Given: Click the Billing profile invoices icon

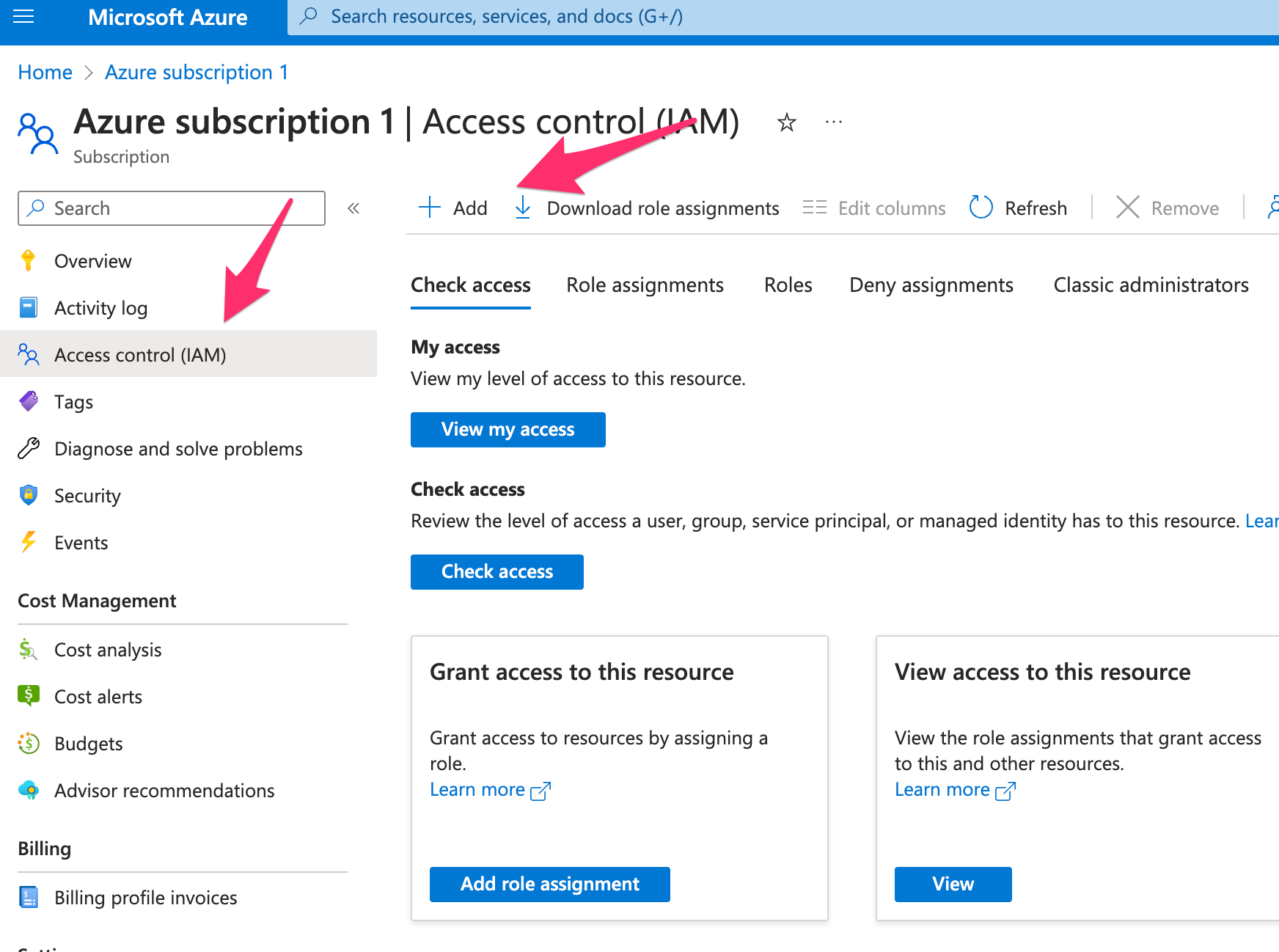Looking at the screenshot, I should pyautogui.click(x=29, y=897).
